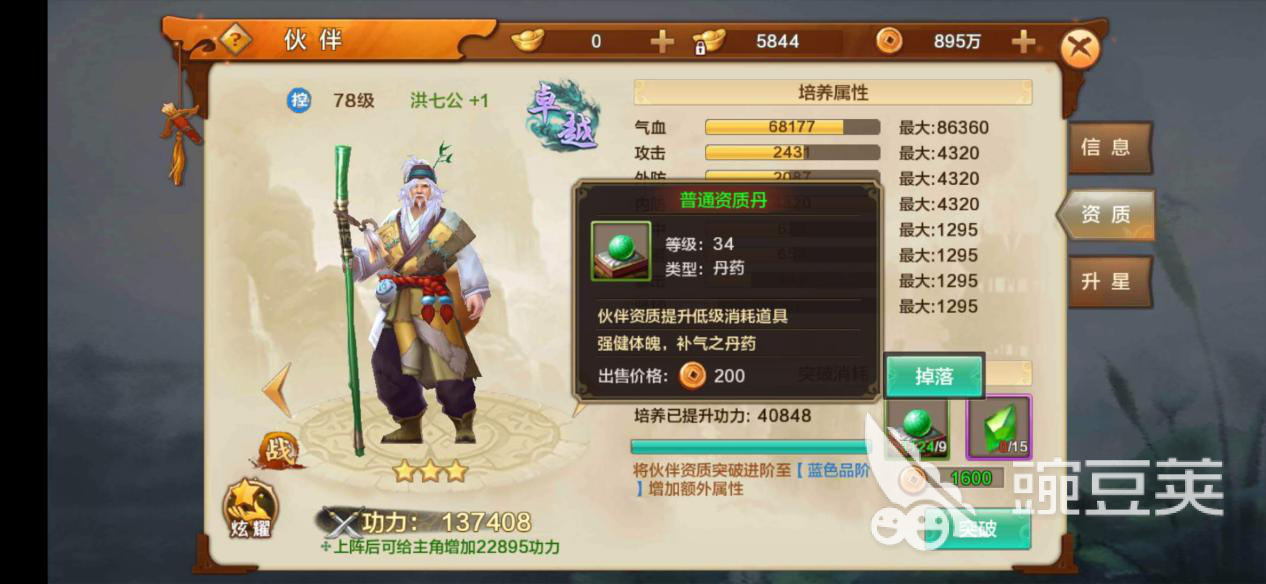Show previous partner with left arrow

[282, 390]
